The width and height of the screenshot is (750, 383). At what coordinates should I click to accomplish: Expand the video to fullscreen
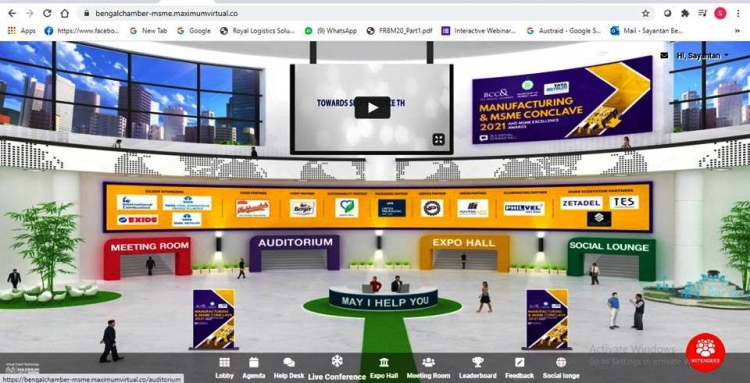439,139
